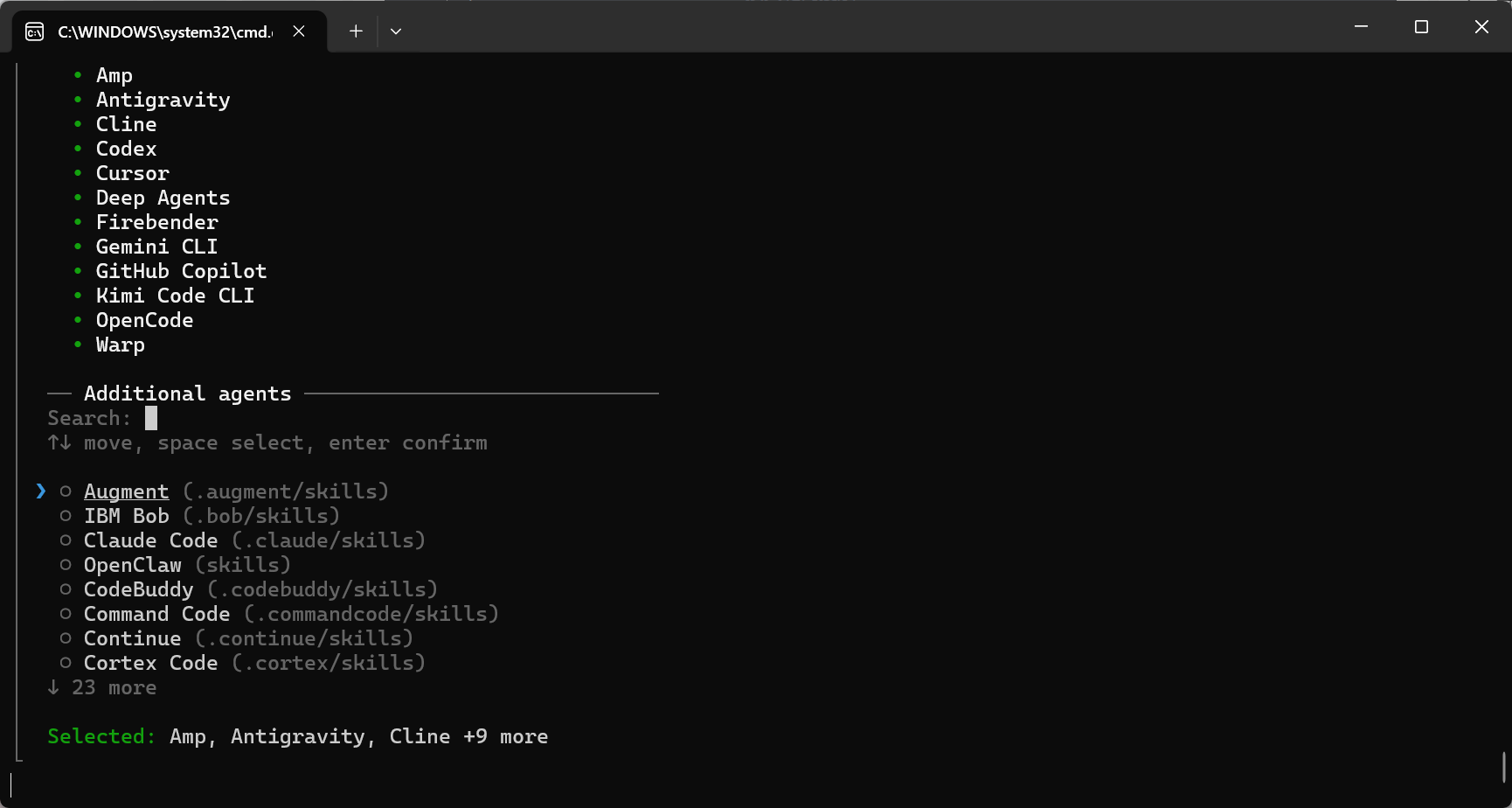The width and height of the screenshot is (1512, 808).
Task: Click the cmd terminal icon in the tab
Action: (x=34, y=32)
